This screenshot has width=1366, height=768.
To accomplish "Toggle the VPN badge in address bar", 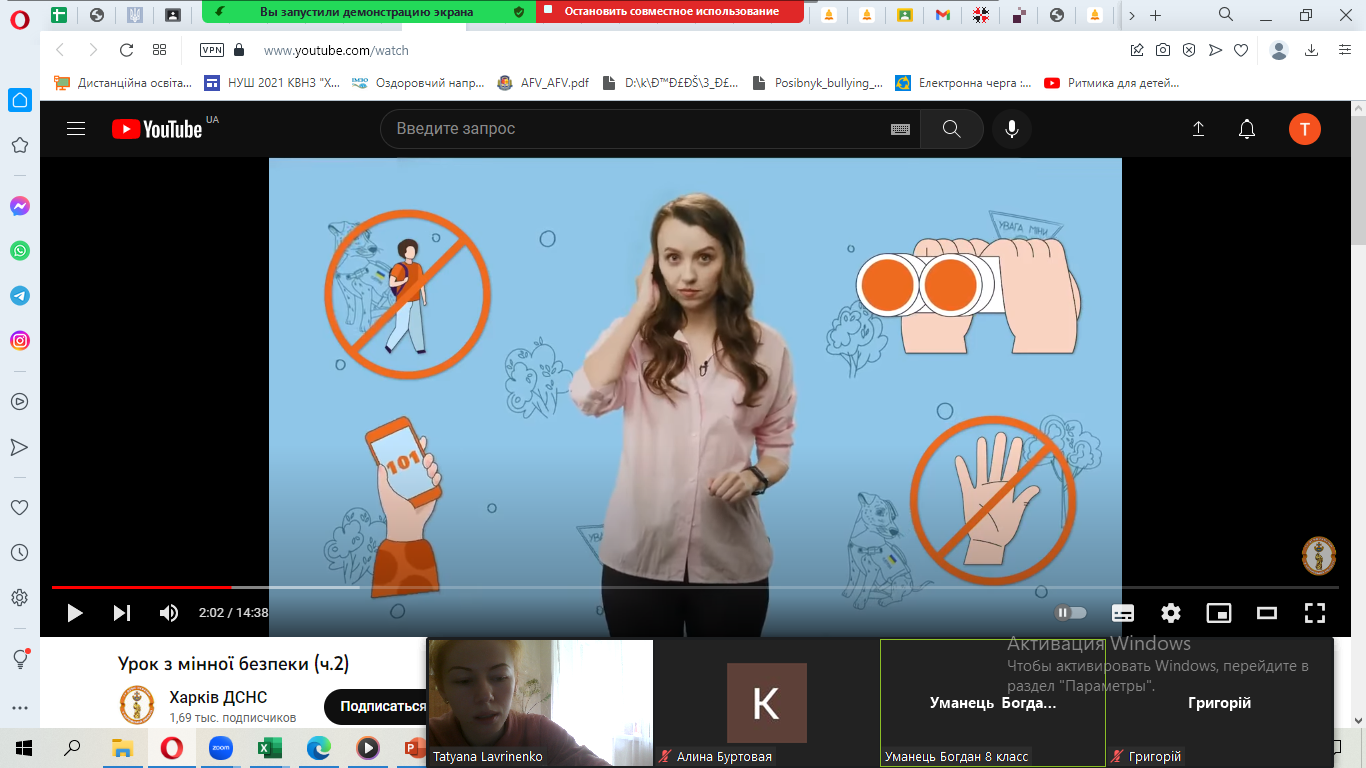I will tap(212, 50).
